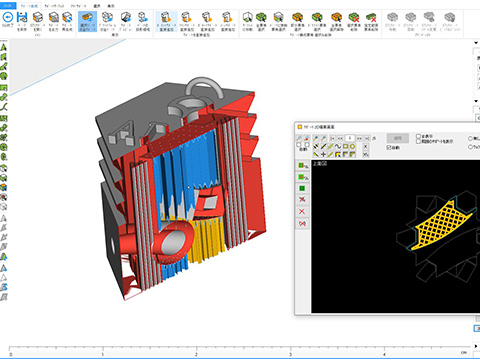Open the blue file tab at top-left

point(7,6)
